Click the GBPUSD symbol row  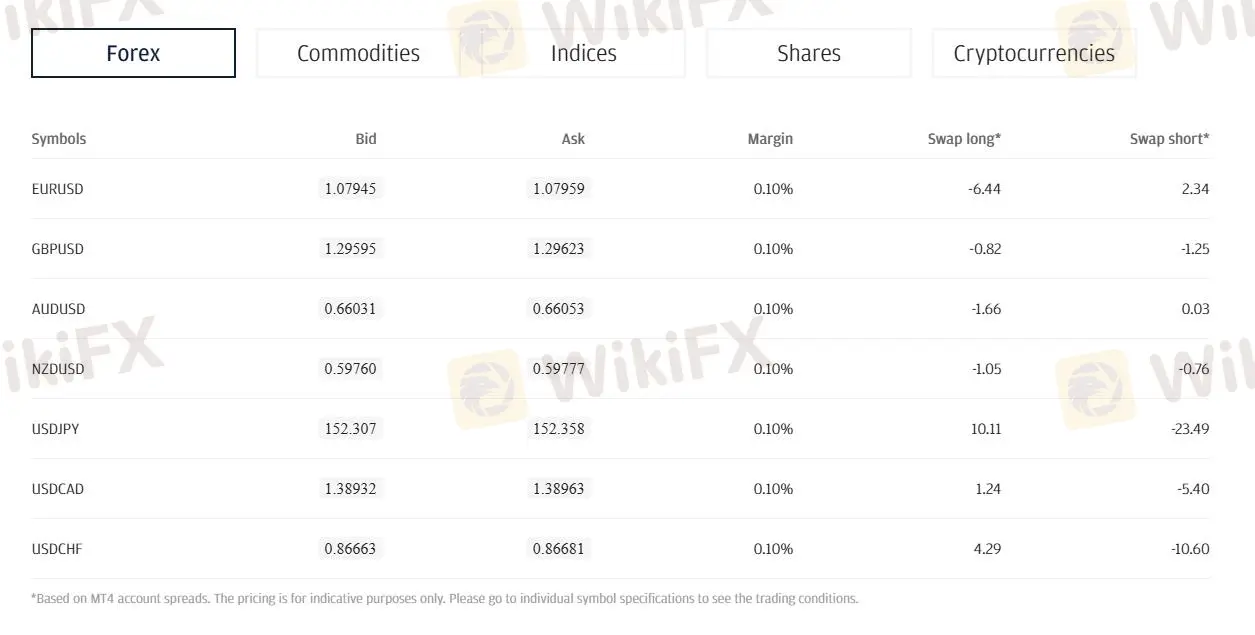(x=58, y=249)
